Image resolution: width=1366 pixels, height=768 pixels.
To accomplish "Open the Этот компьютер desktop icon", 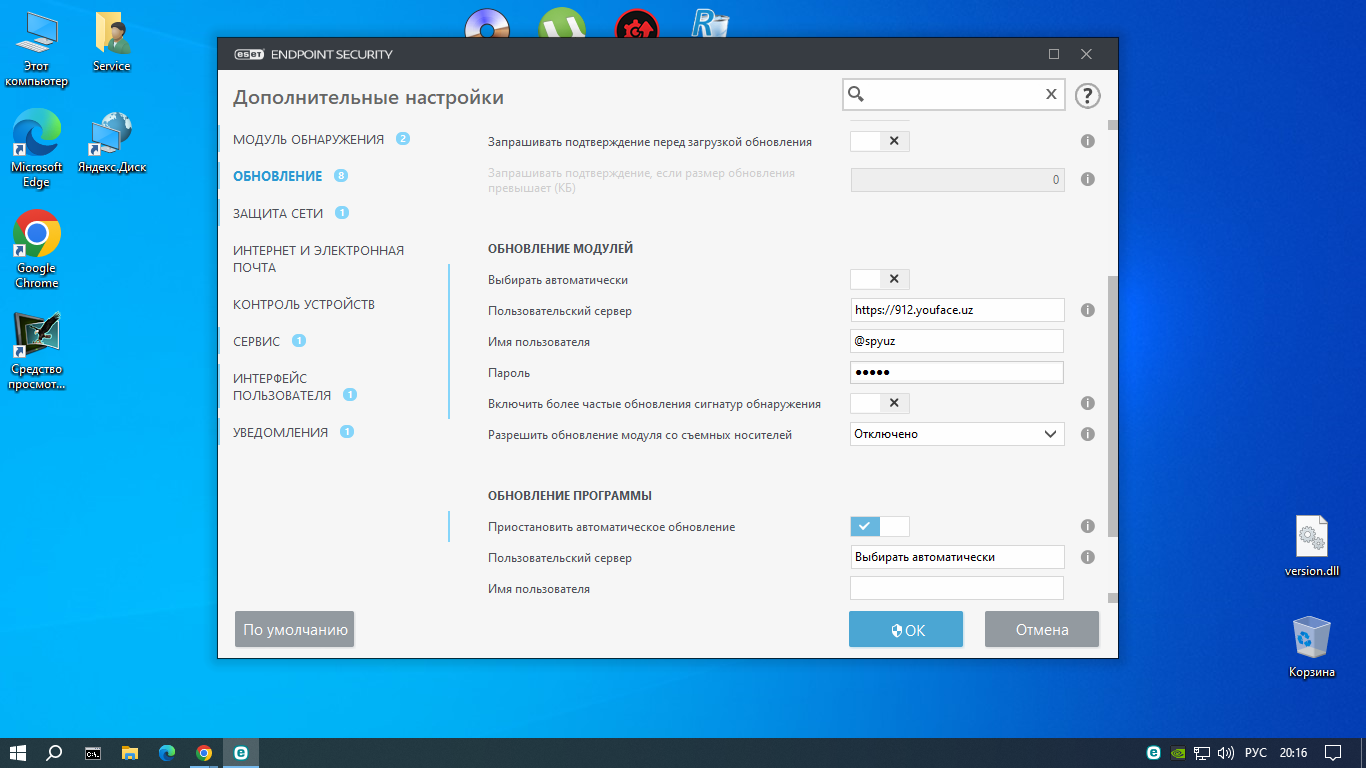I will tap(37, 50).
